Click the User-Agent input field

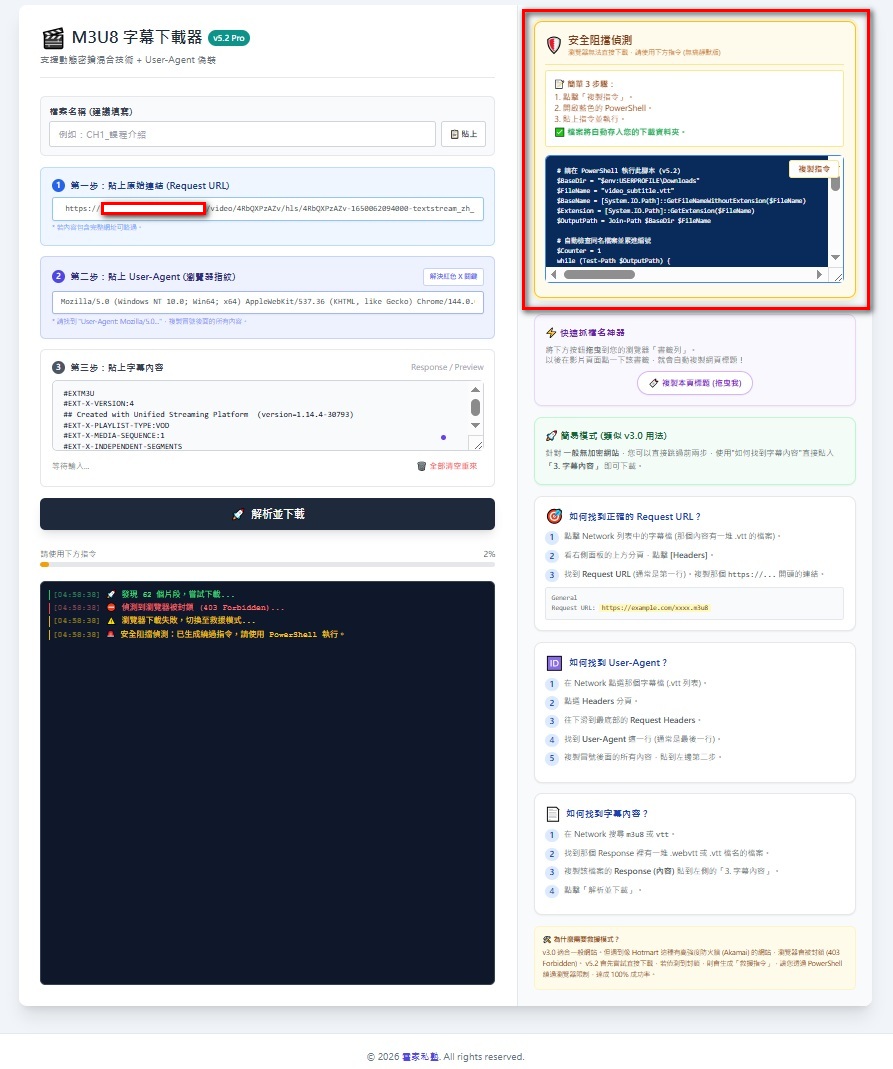tap(268, 303)
